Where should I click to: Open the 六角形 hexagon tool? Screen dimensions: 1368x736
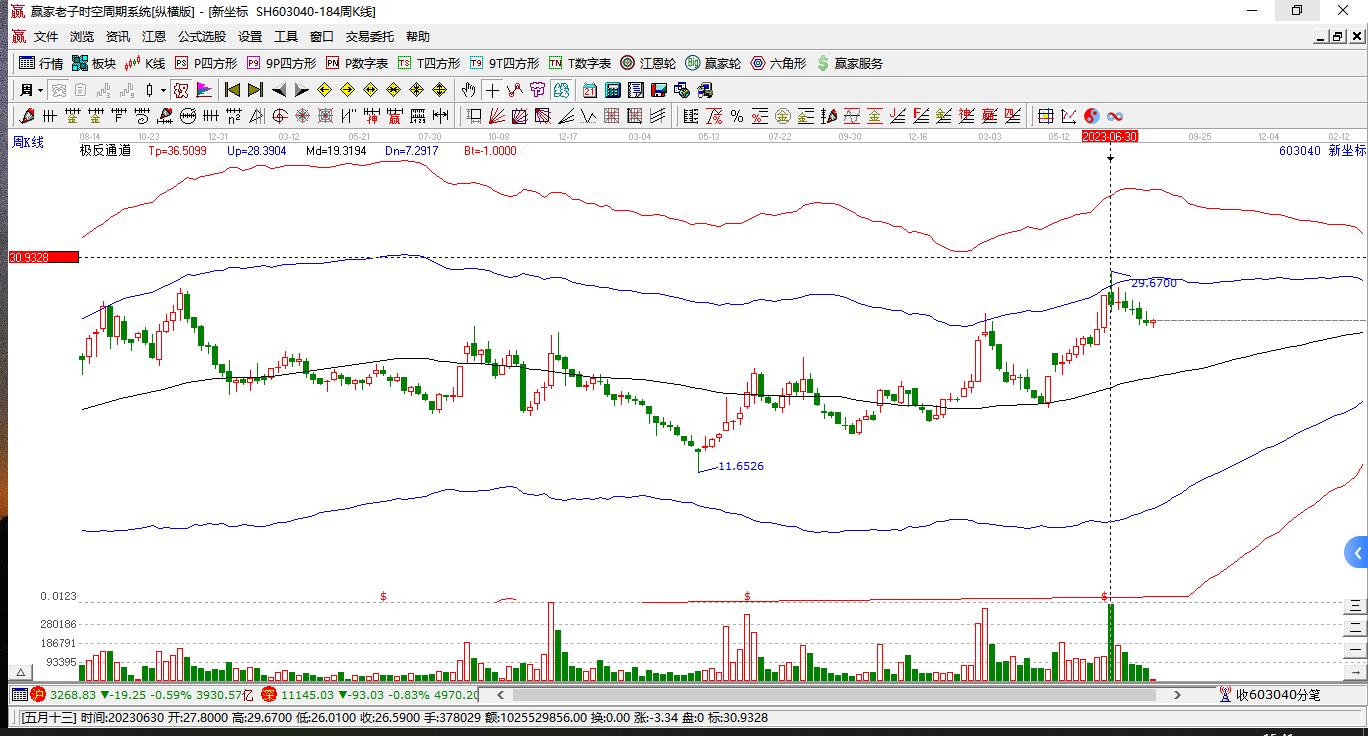(778, 63)
